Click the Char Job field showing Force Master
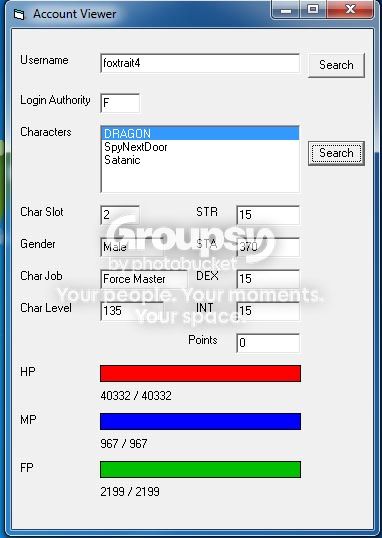The image size is (382, 538). tap(144, 279)
